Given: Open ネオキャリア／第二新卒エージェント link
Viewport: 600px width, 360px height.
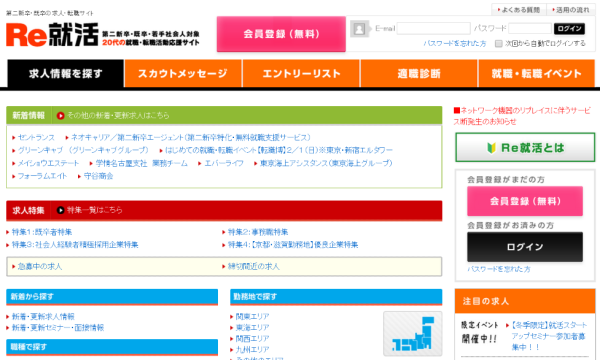Looking at the screenshot, I should tap(191, 137).
